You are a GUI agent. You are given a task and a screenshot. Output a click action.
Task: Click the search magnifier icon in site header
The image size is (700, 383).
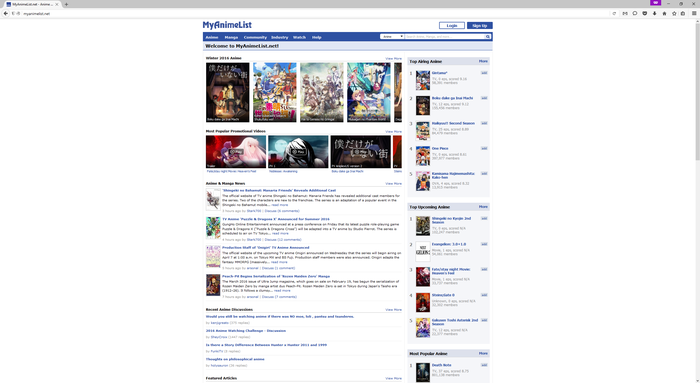pos(488,37)
